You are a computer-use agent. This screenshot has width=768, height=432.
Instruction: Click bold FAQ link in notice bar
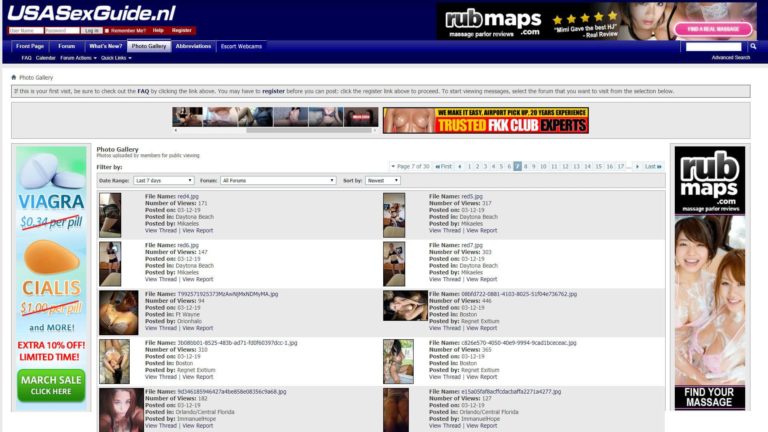pyautogui.click(x=143, y=91)
